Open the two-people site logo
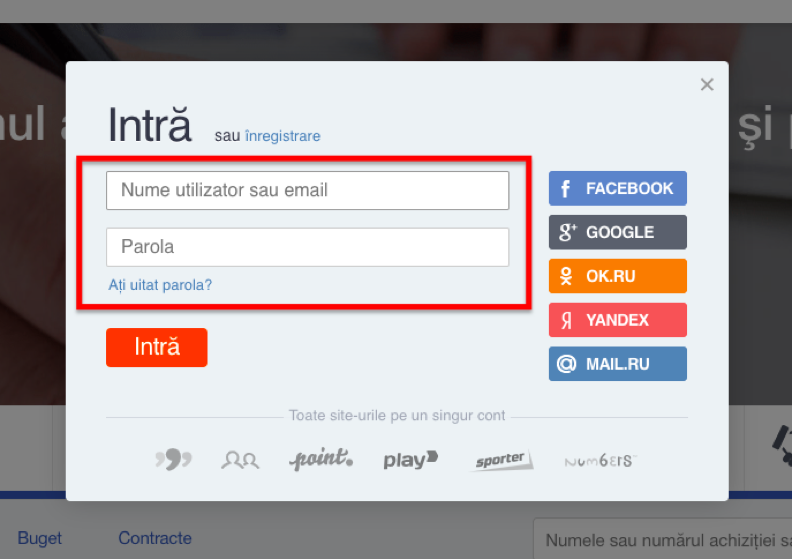Viewport: 792px width, 559px height. coord(240,460)
